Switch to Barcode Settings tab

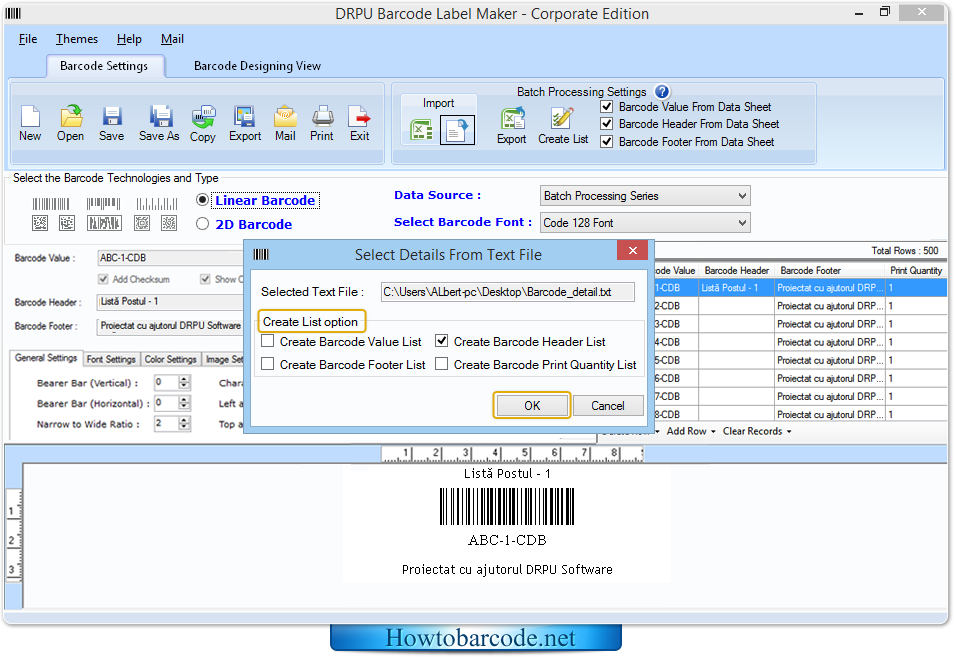click(x=104, y=66)
